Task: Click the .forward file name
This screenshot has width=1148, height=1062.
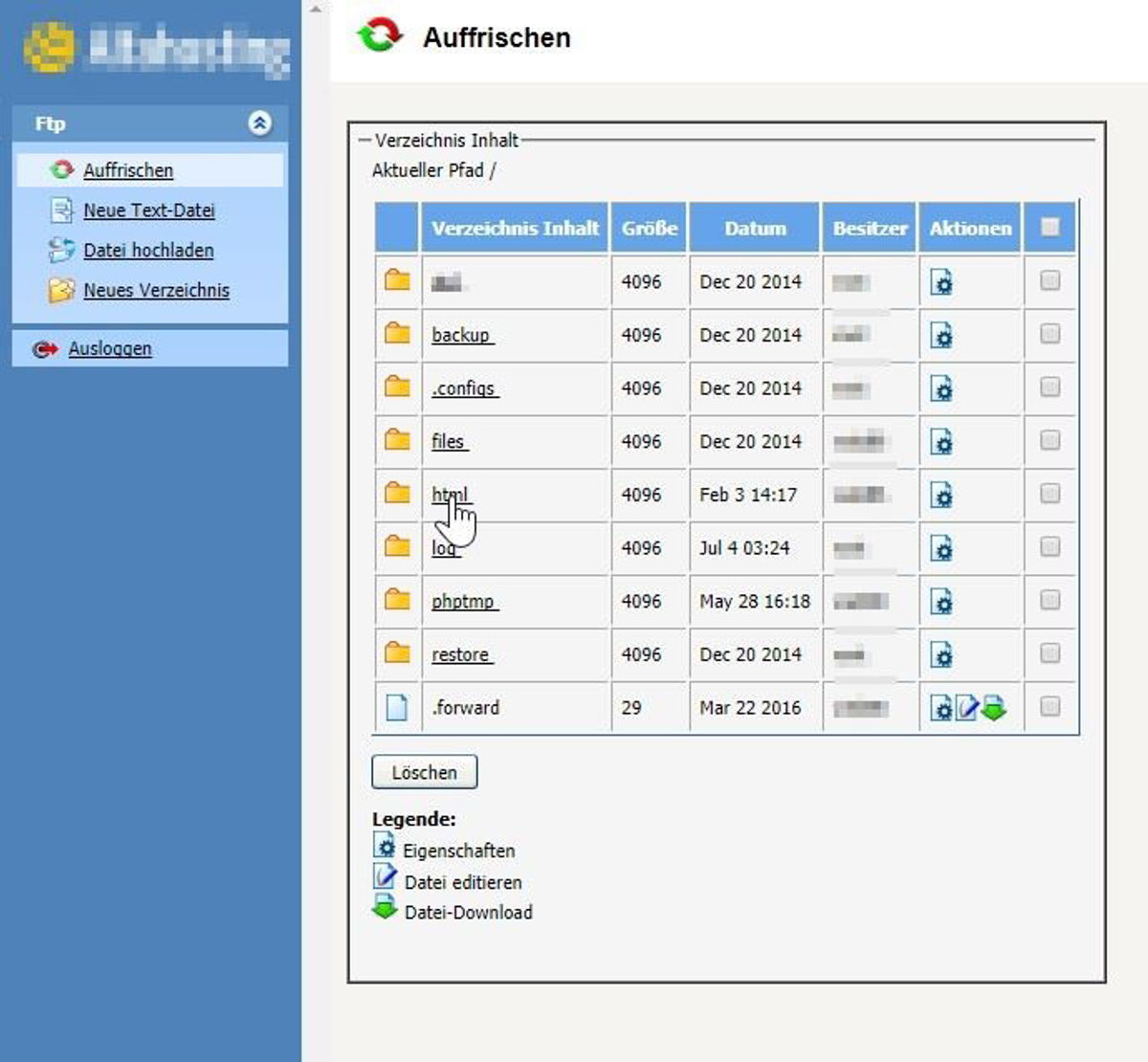Action: (x=466, y=708)
